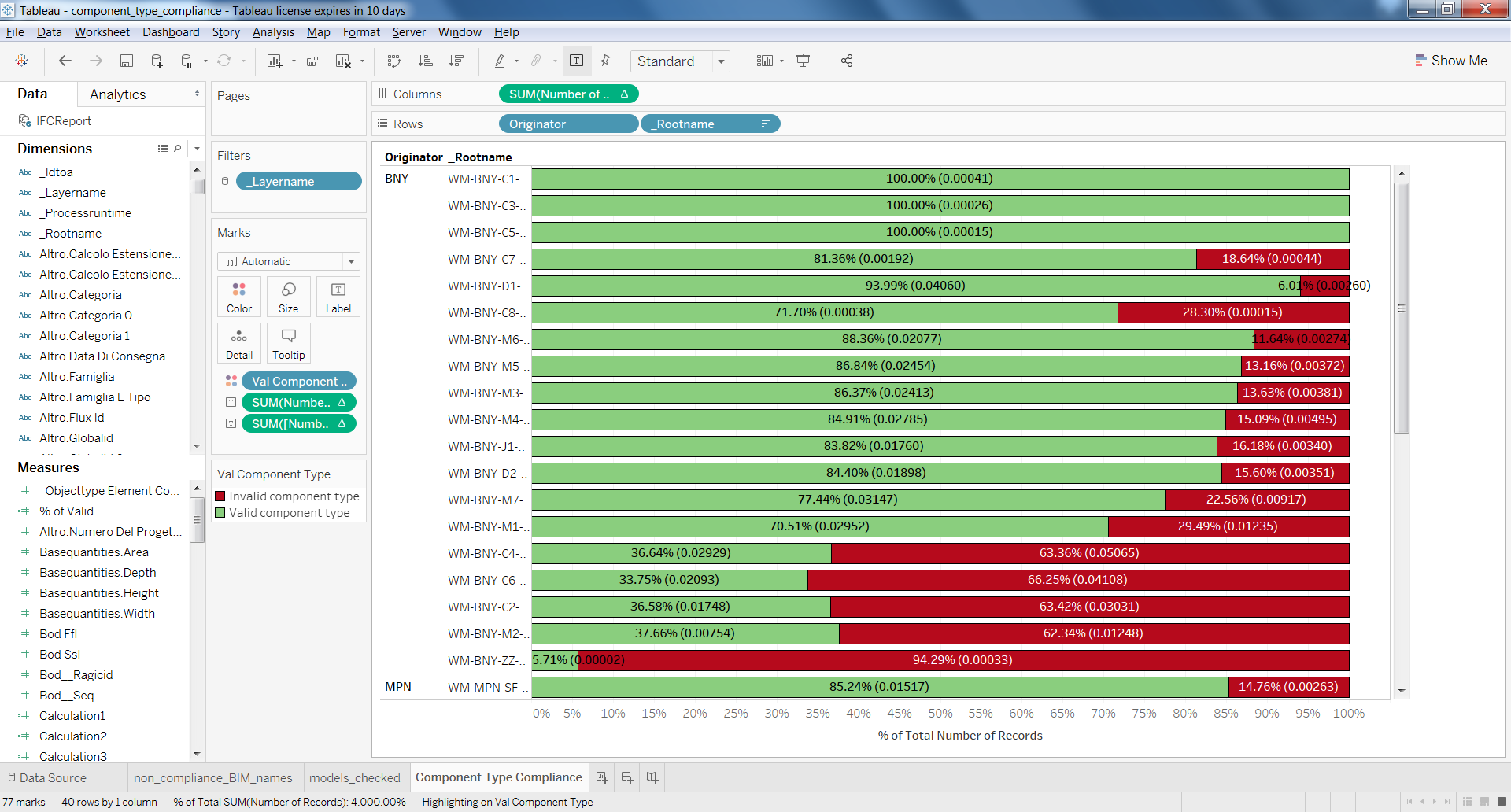Image resolution: width=1511 pixels, height=812 pixels.
Task: Click the _Layername pill in Filters shelf
Action: 299,181
